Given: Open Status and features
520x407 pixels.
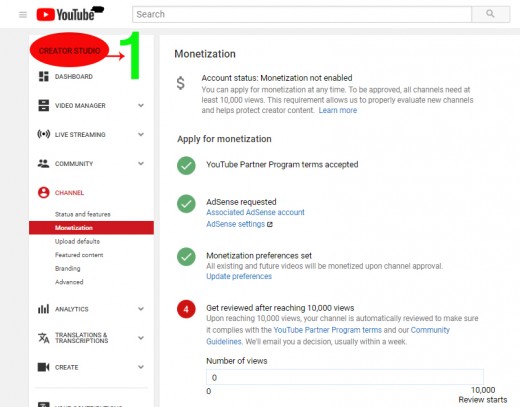Looking at the screenshot, I should click(83, 214).
